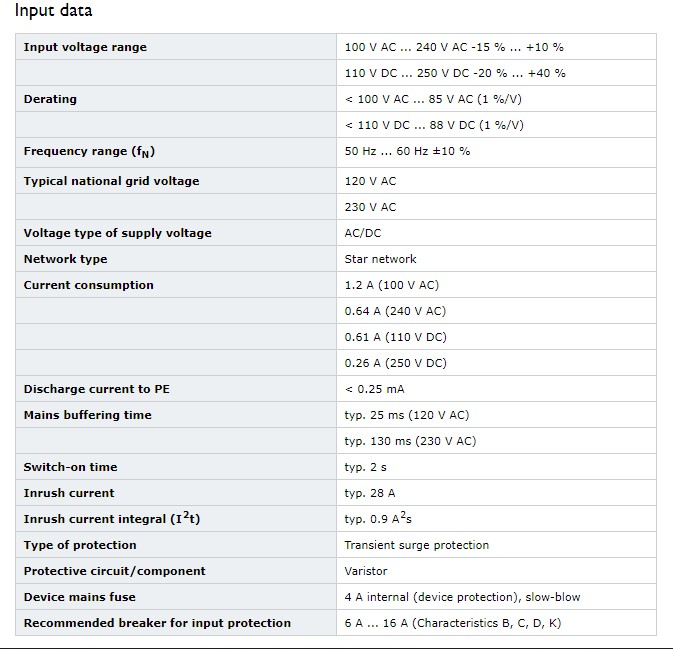The image size is (673, 649).
Task: Click the Star network value
Action: 380,259
